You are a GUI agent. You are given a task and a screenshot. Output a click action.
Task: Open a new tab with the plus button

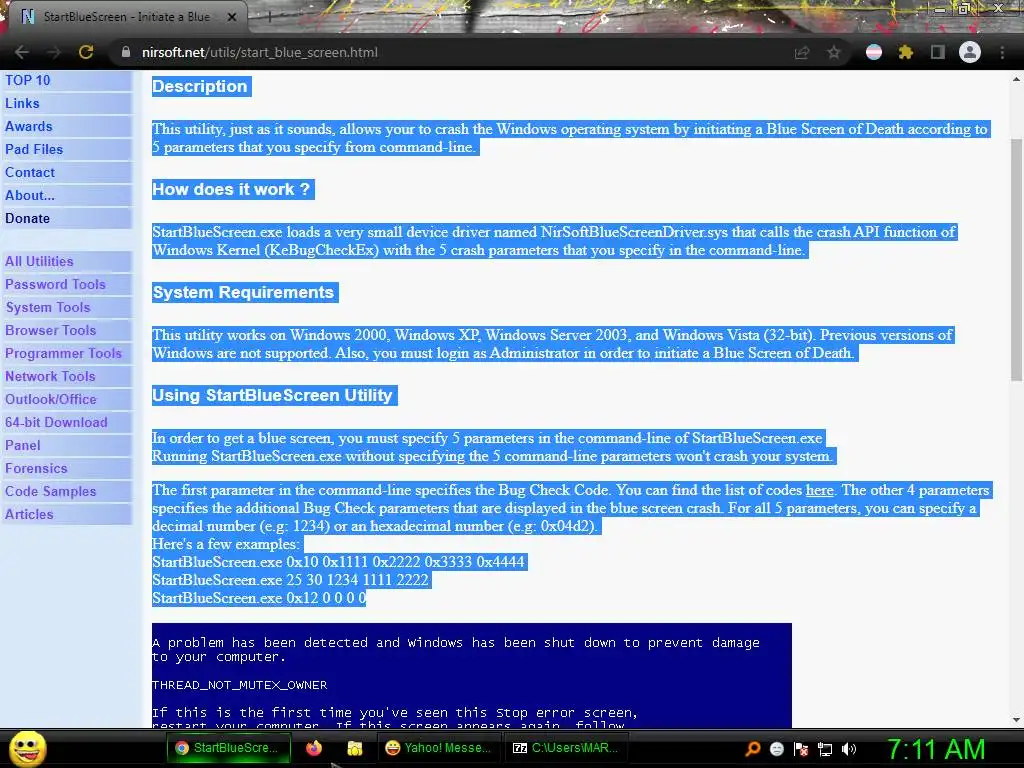(x=268, y=17)
